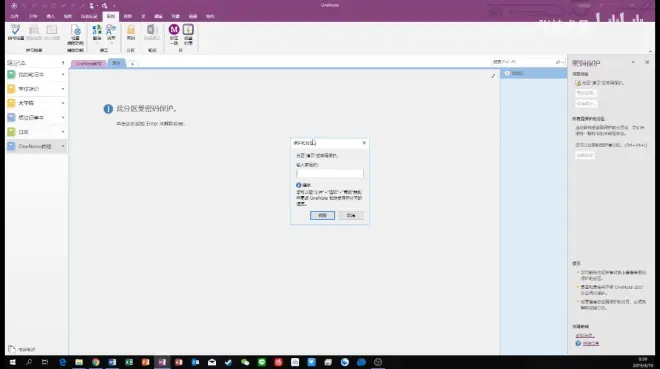This screenshot has height=369, width=660.
Task: Open the search scope dropdown arrow
Action: pos(563,62)
